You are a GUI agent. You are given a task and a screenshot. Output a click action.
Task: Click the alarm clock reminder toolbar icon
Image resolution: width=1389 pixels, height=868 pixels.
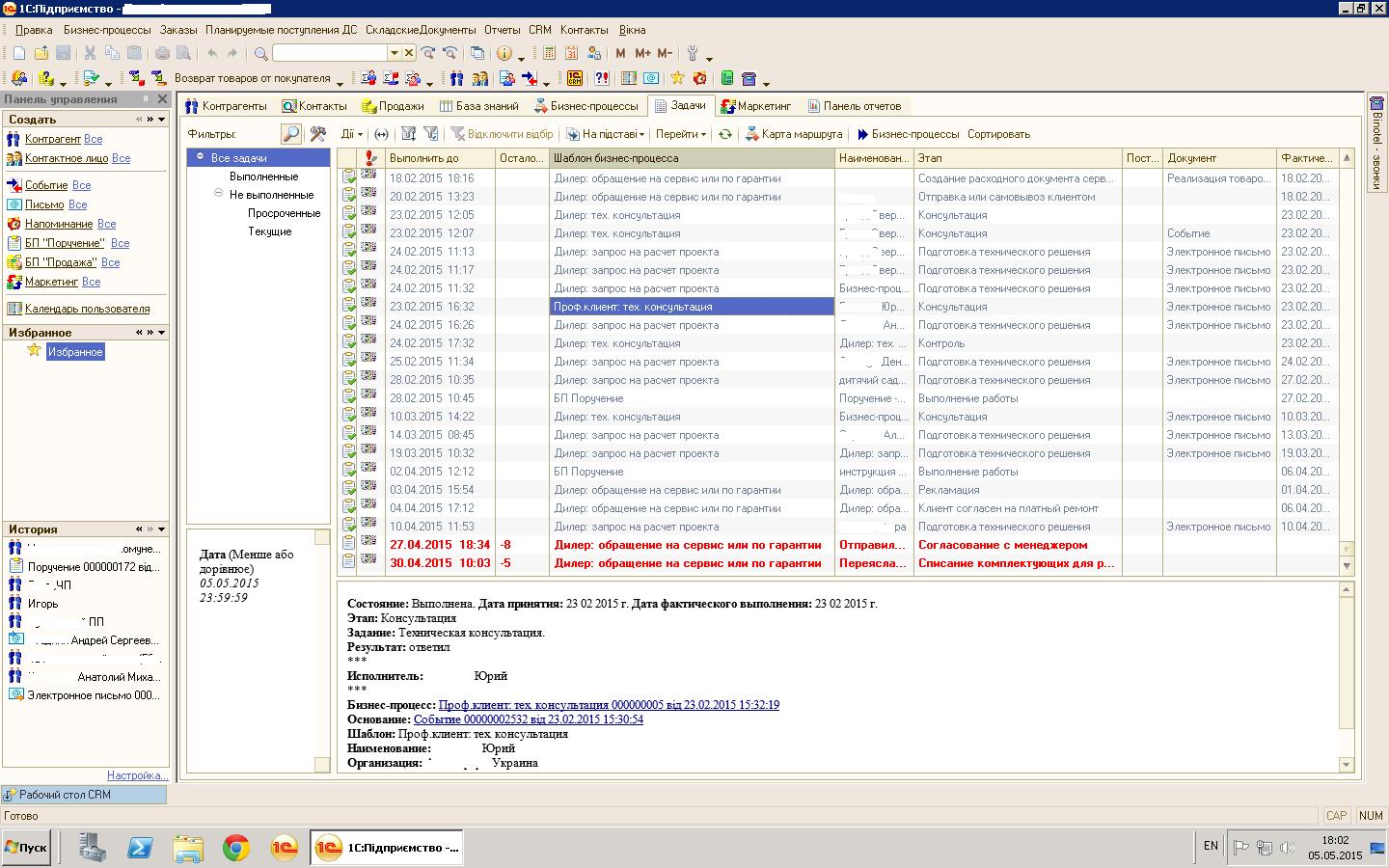click(699, 79)
